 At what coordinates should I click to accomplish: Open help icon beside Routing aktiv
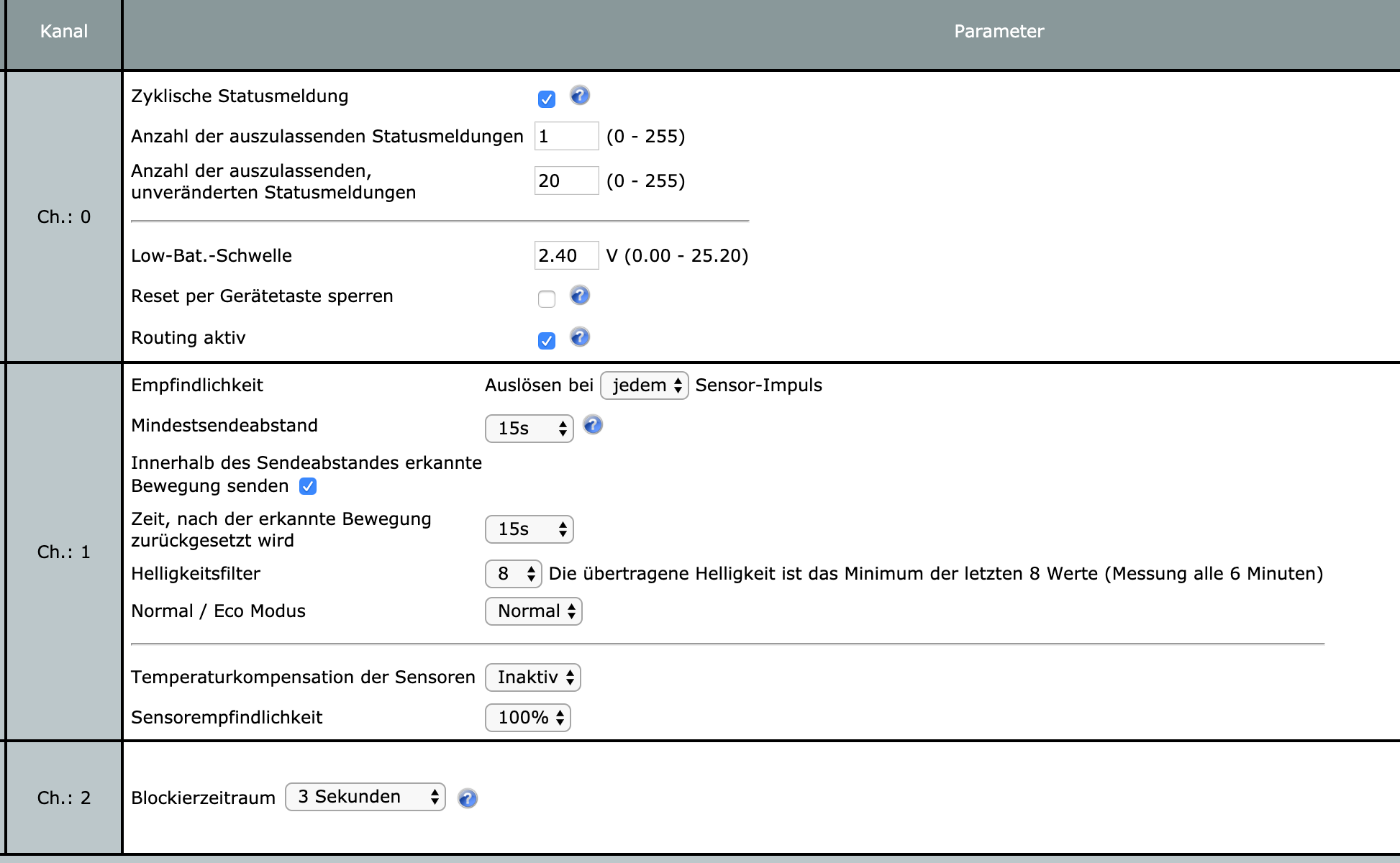coord(580,337)
